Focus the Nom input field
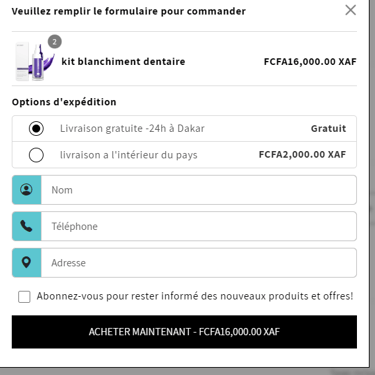This screenshot has height=375, width=375. point(199,190)
